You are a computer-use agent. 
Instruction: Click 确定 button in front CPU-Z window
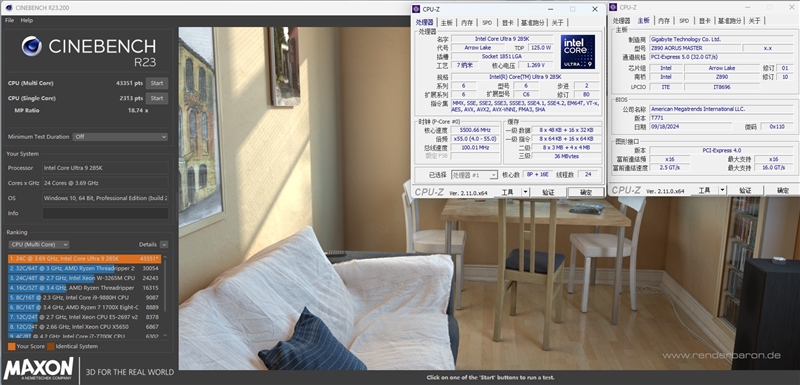586,192
